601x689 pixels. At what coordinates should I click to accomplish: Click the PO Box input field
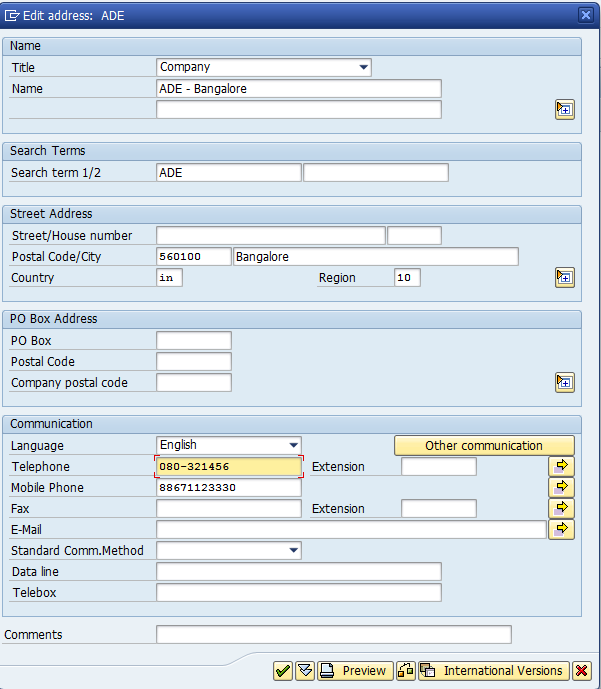[x=194, y=341]
